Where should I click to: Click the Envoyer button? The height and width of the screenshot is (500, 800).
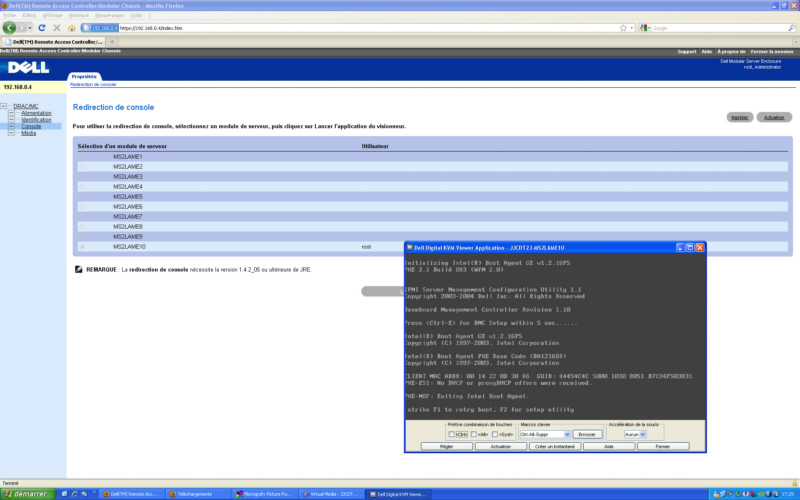[587, 434]
